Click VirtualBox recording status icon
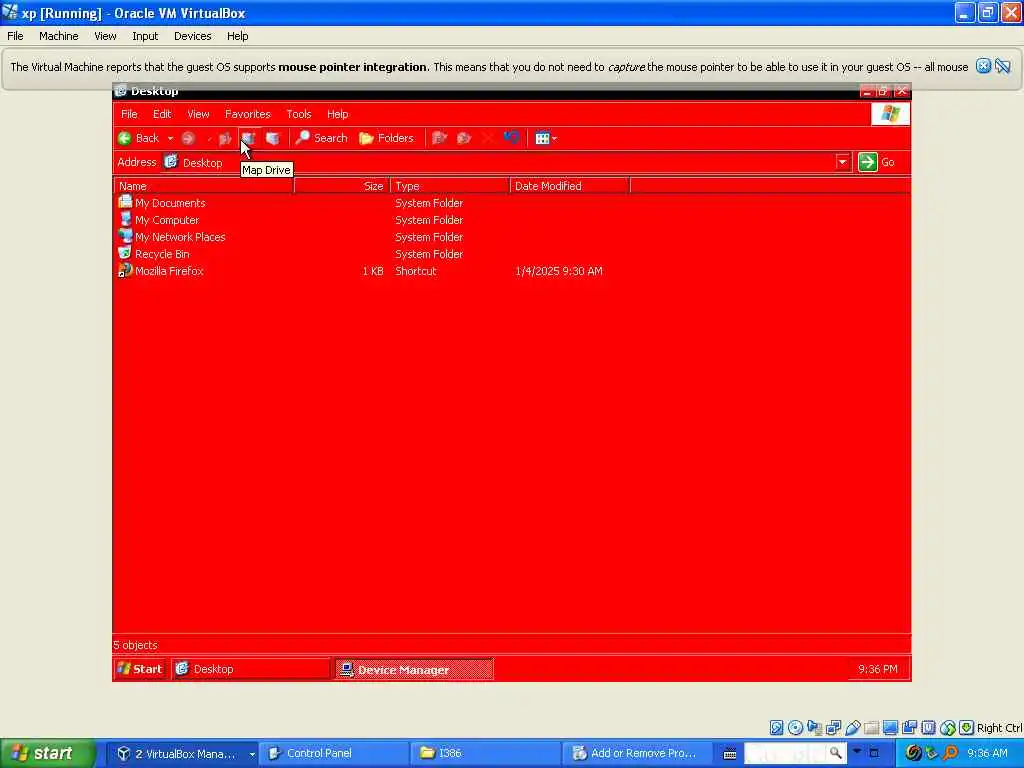This screenshot has height=768, width=1024. coord(909,728)
